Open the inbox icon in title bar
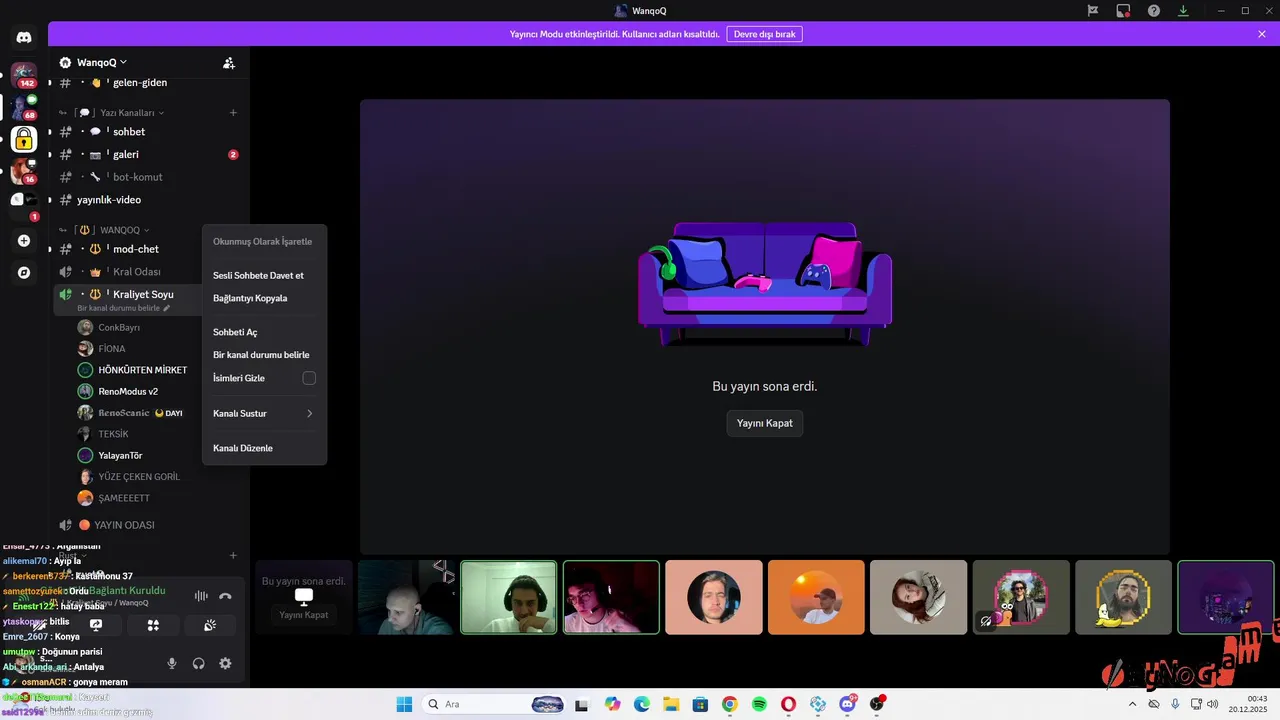The height and width of the screenshot is (720, 1280). (1123, 11)
